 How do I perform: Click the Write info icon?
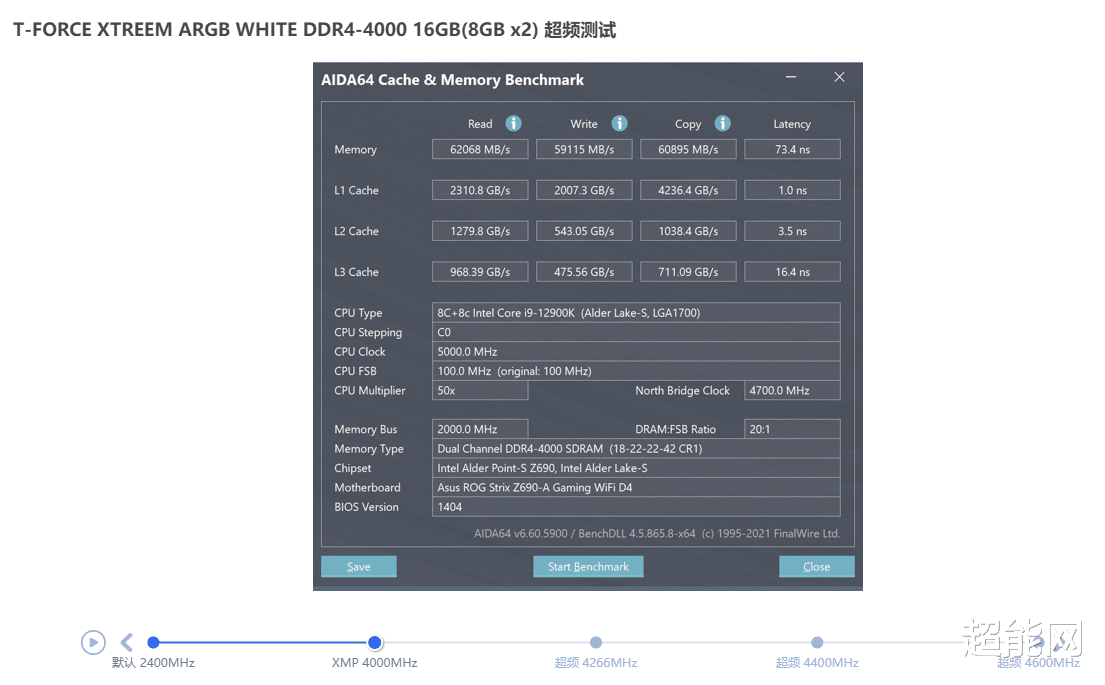tap(619, 123)
